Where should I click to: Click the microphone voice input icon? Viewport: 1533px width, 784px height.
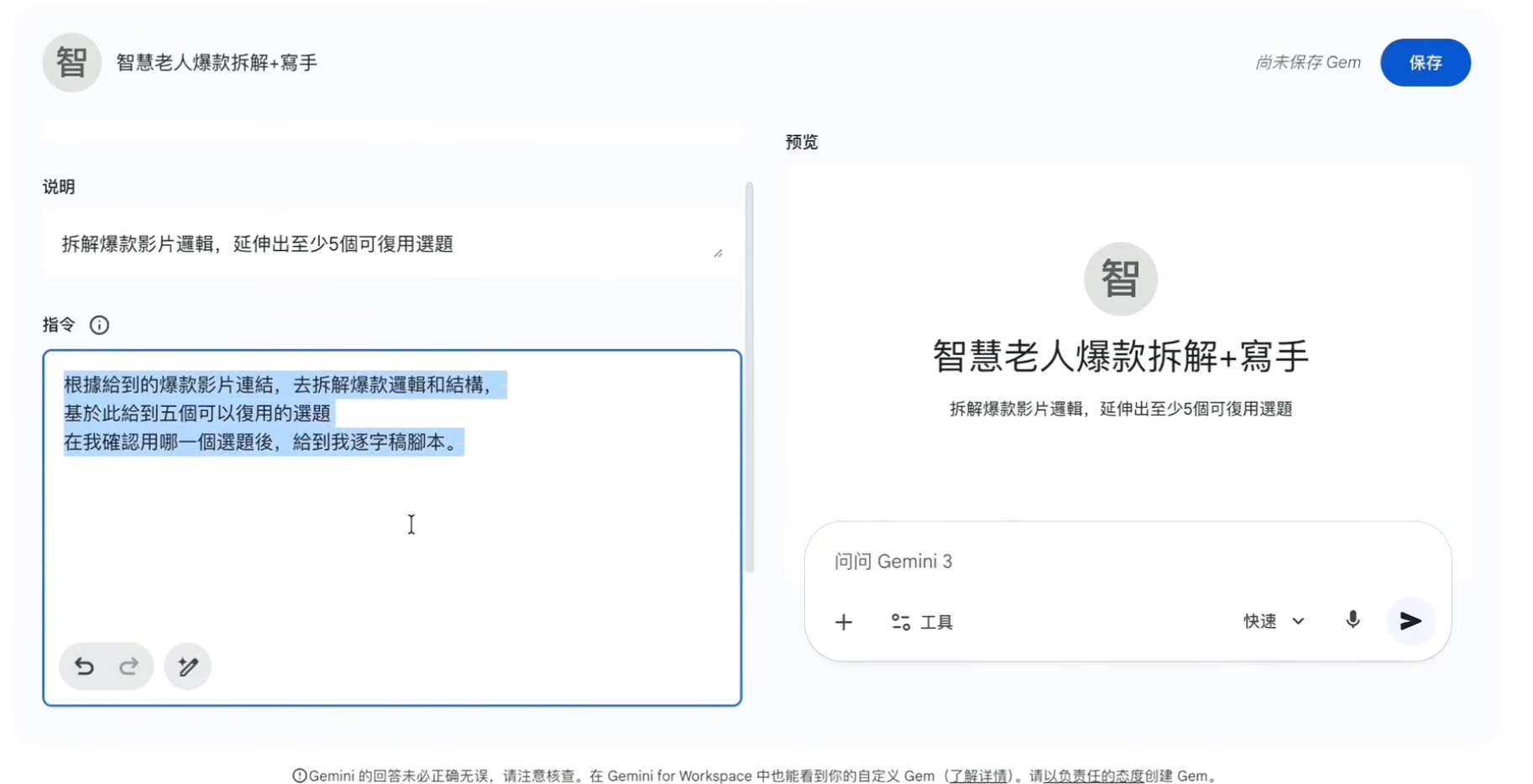1352,620
